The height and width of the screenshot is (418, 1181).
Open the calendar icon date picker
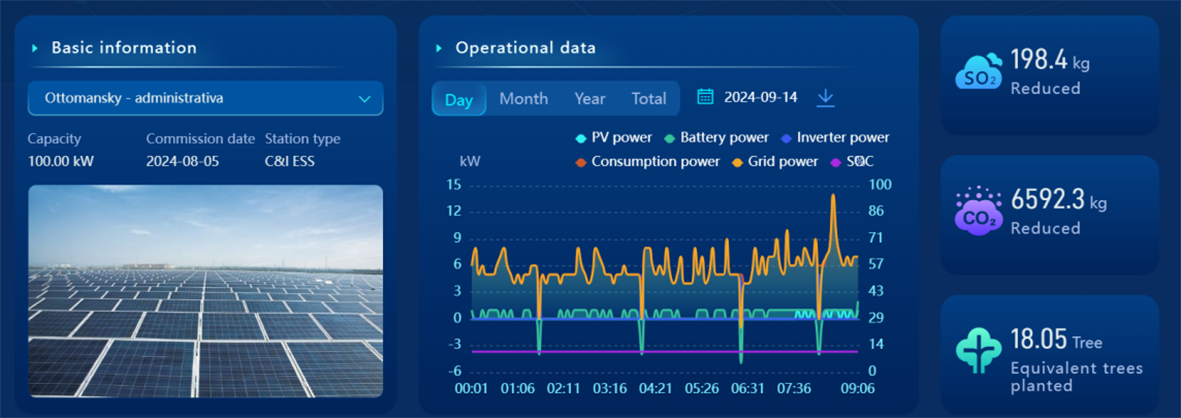coord(705,97)
